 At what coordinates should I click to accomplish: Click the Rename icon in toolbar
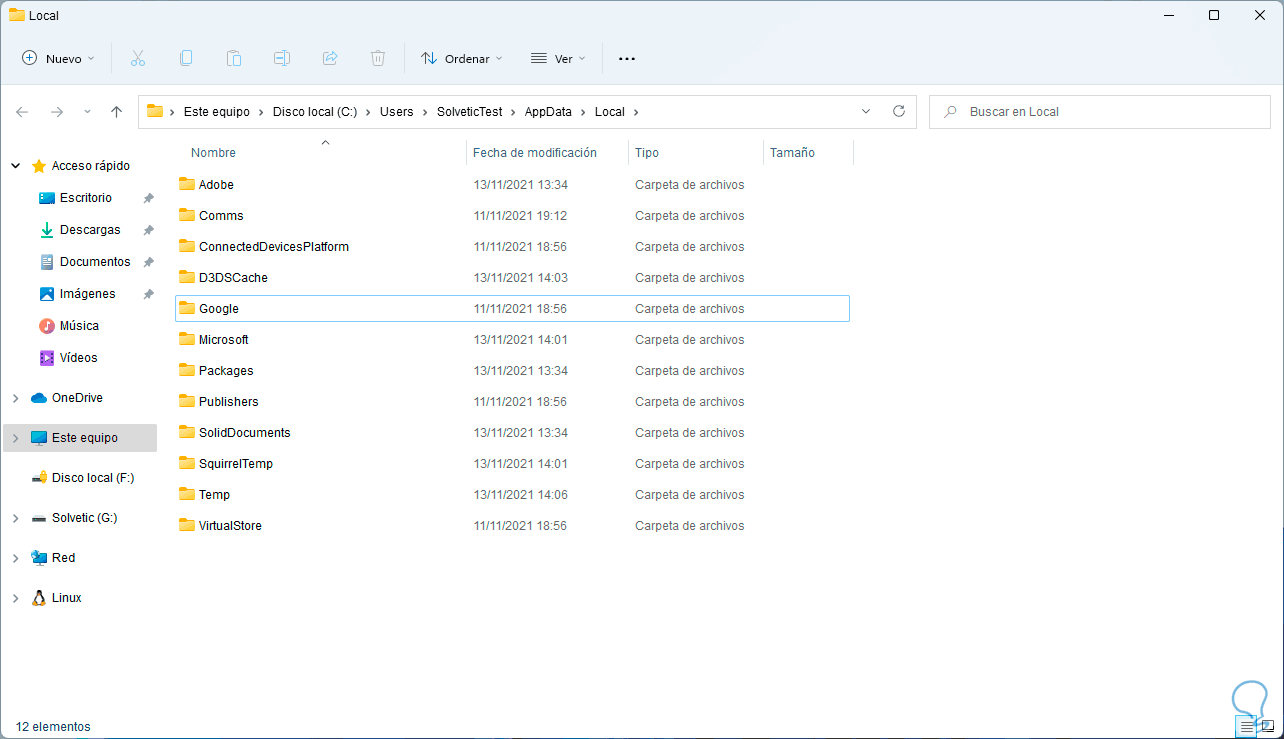pyautogui.click(x=282, y=59)
